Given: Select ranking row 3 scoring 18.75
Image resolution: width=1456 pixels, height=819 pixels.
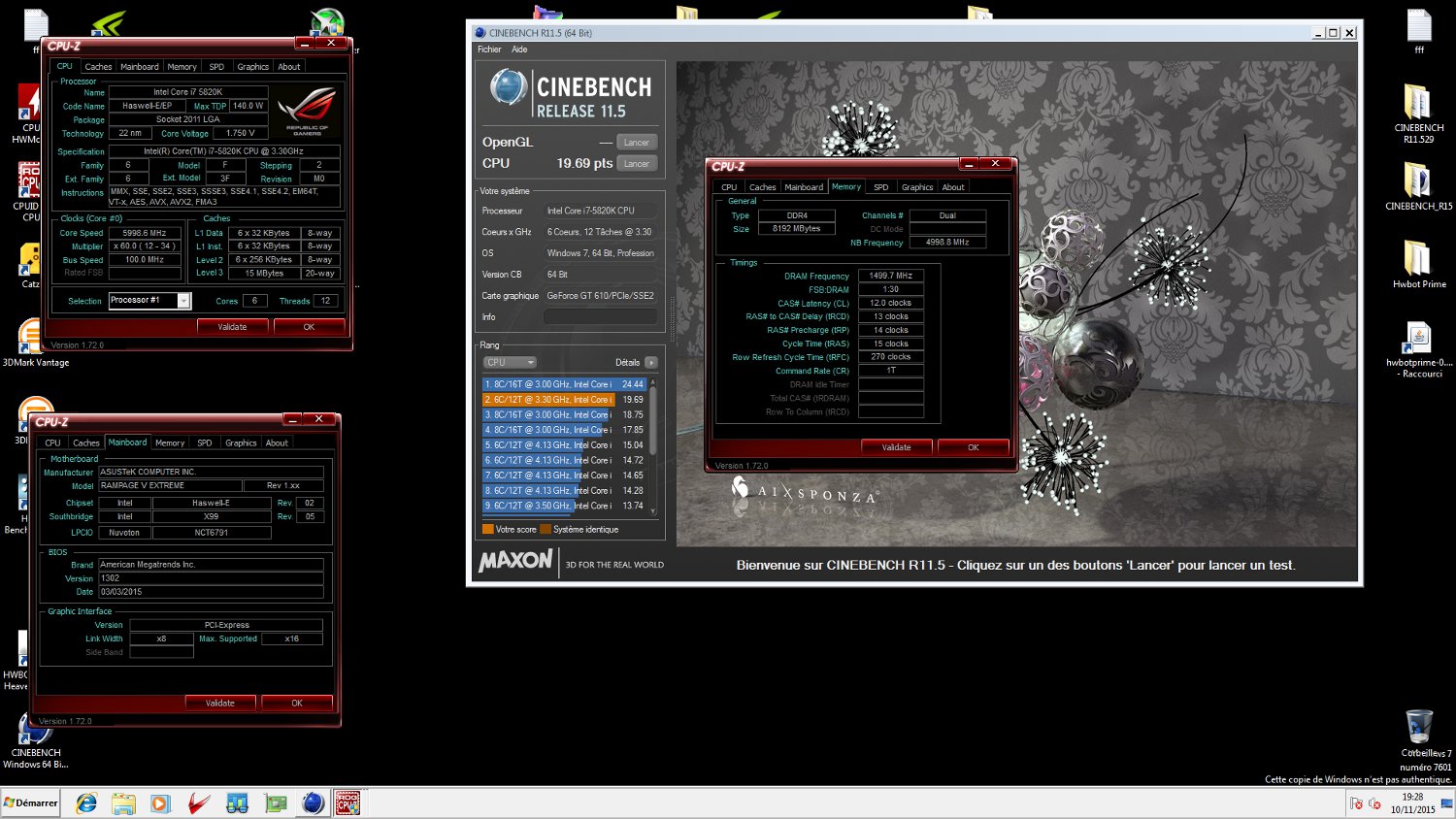Looking at the screenshot, I should pos(564,414).
